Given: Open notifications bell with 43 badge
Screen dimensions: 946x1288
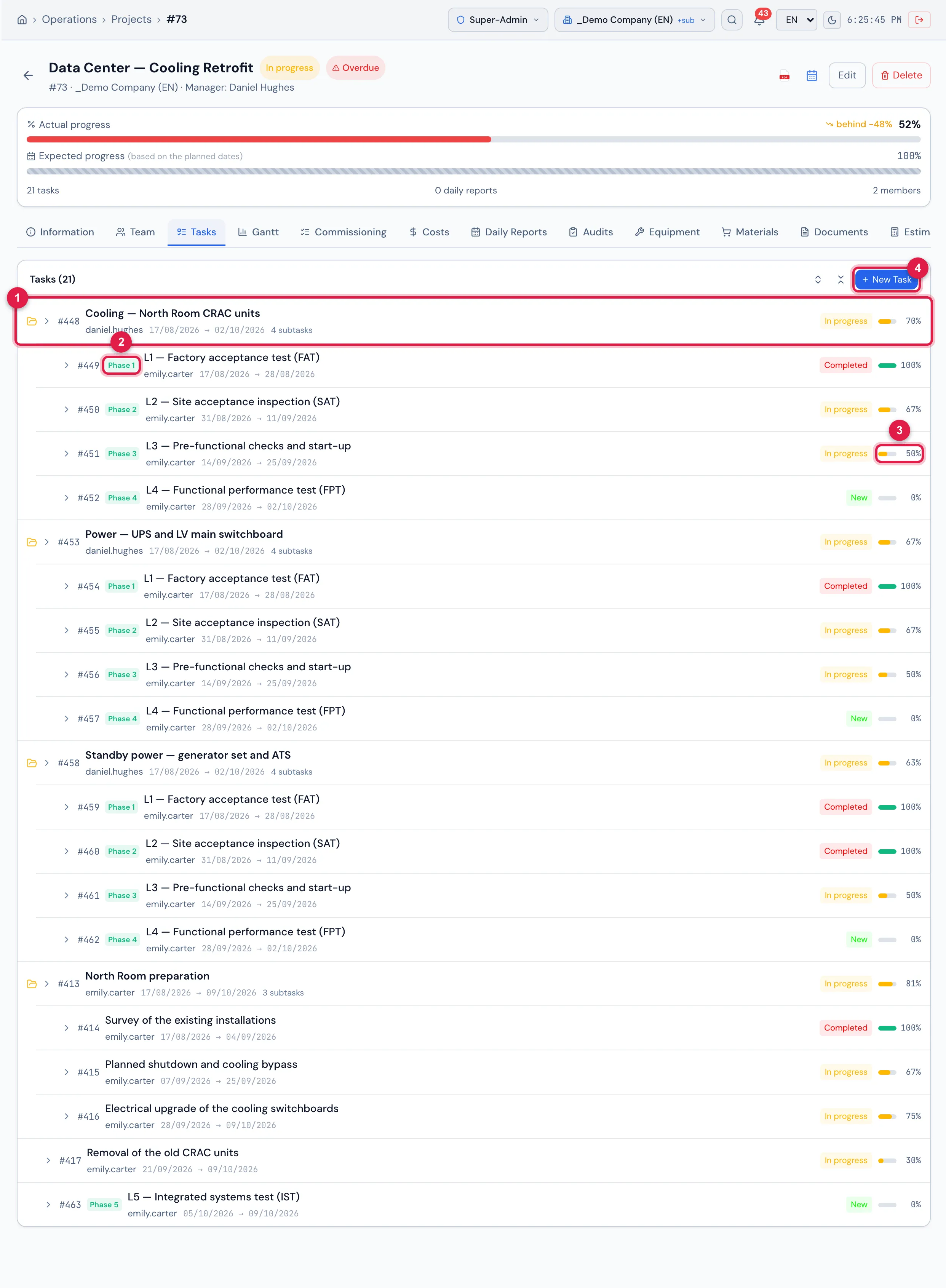Looking at the screenshot, I should tap(759, 19).
